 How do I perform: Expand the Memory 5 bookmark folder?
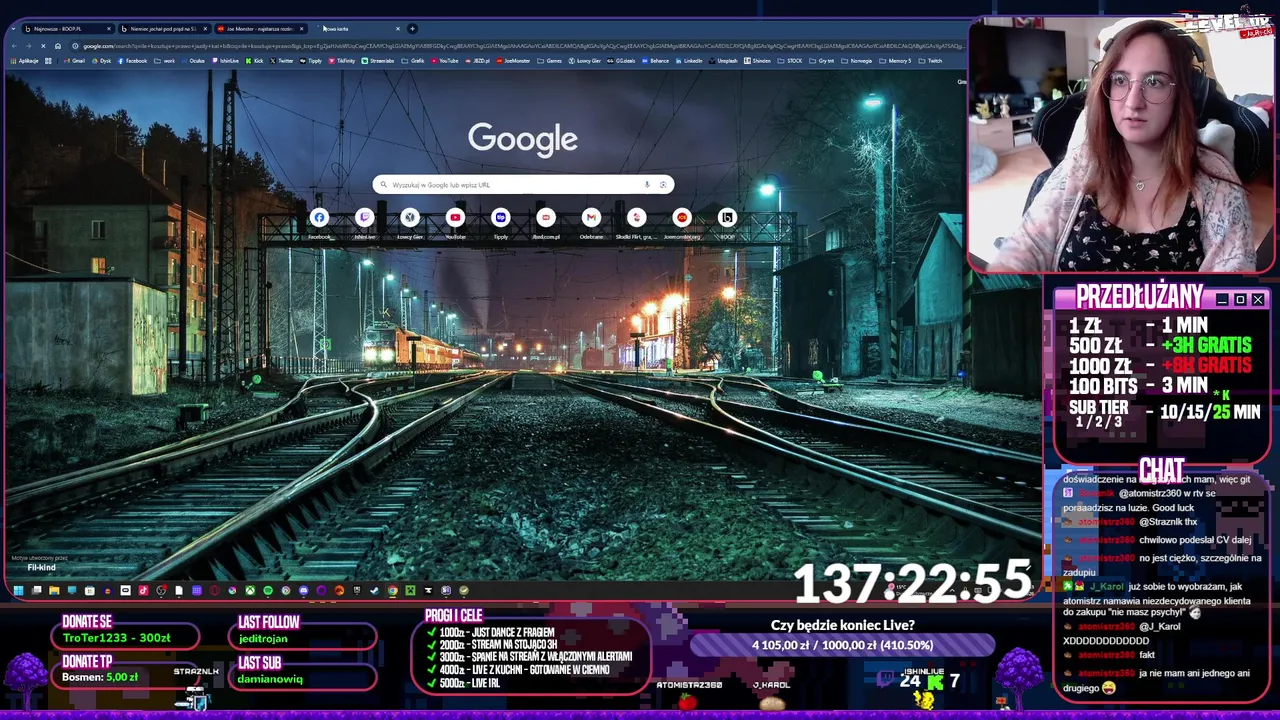click(895, 61)
